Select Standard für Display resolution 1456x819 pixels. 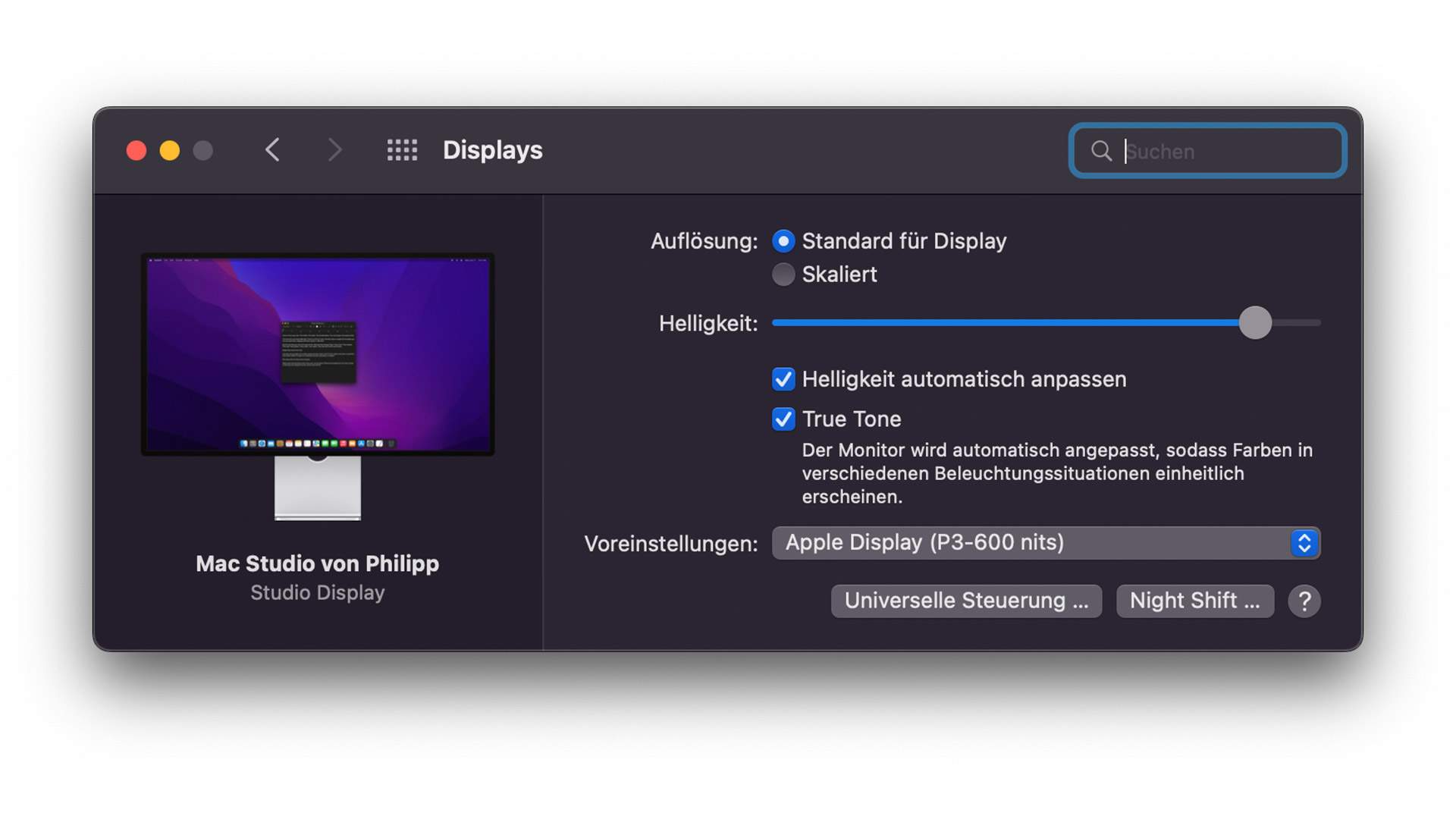[x=783, y=241]
